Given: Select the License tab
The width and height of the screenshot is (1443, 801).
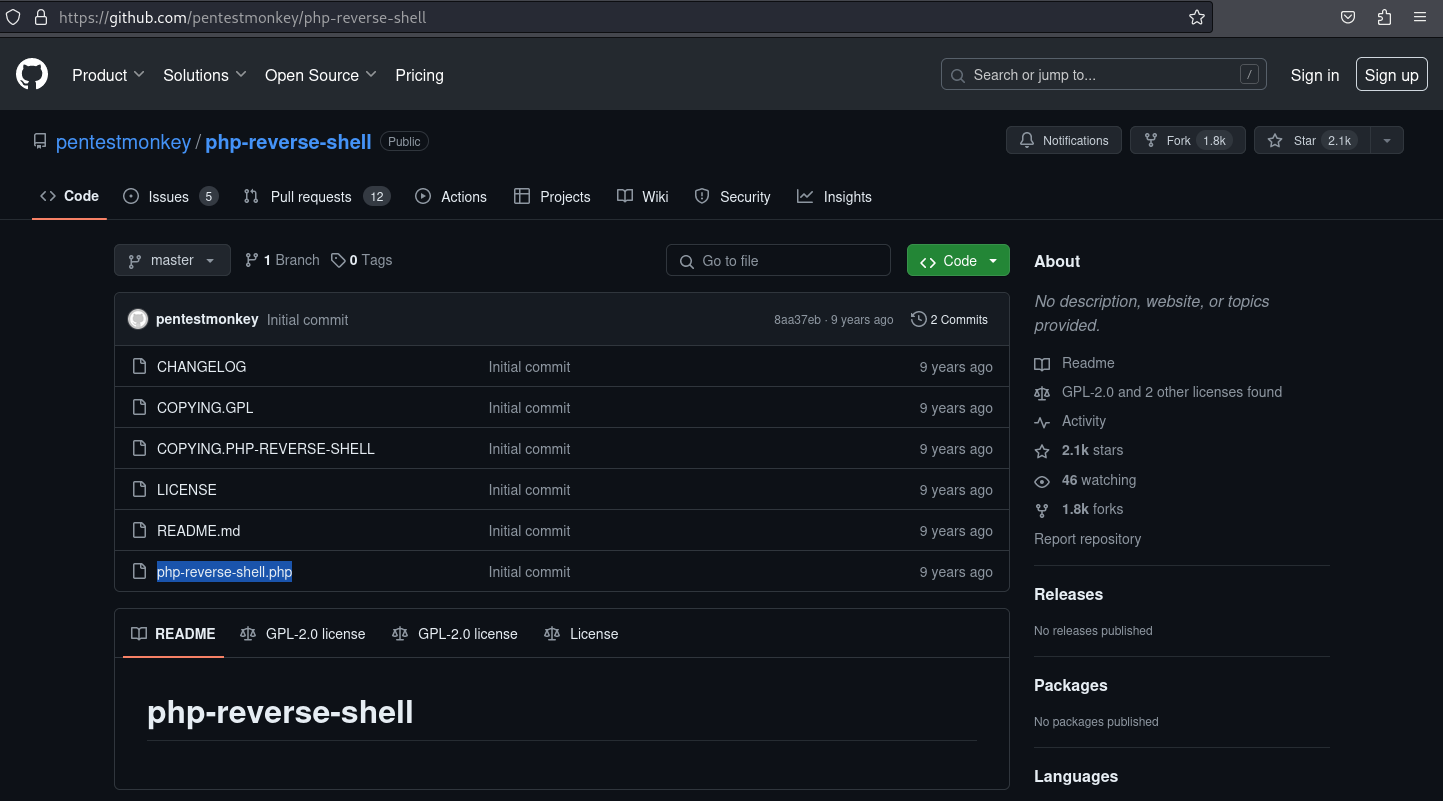Looking at the screenshot, I should coord(581,634).
